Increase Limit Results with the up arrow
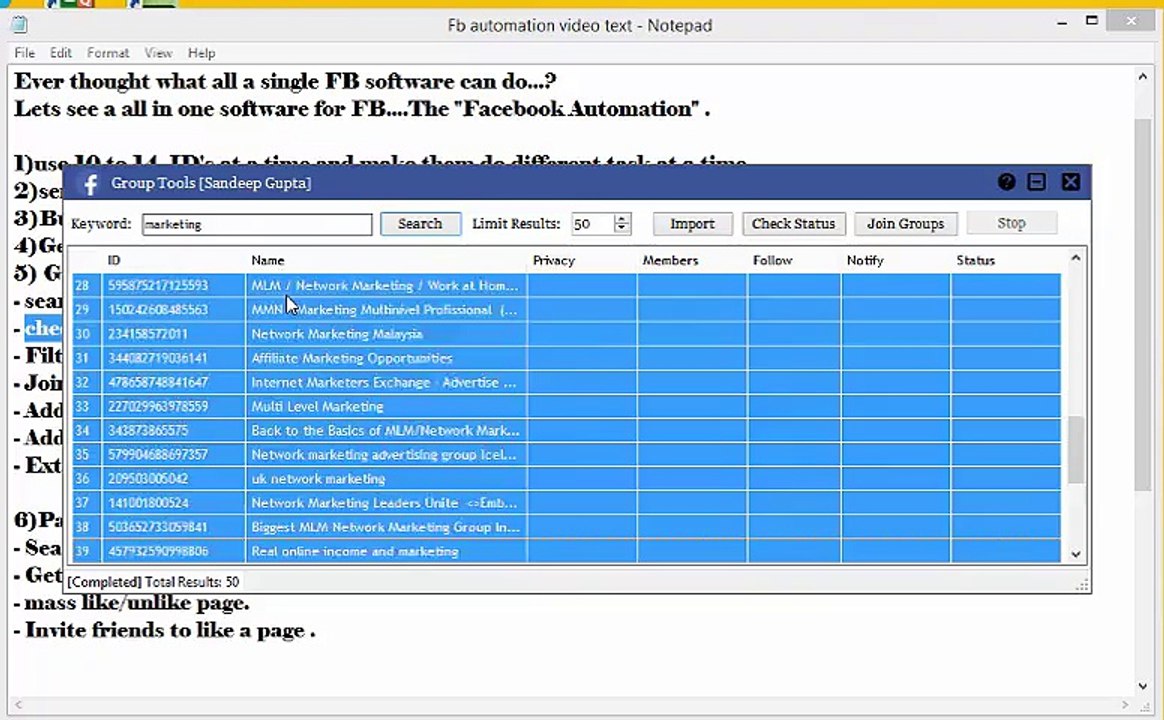The image size is (1164, 720). tap(622, 218)
